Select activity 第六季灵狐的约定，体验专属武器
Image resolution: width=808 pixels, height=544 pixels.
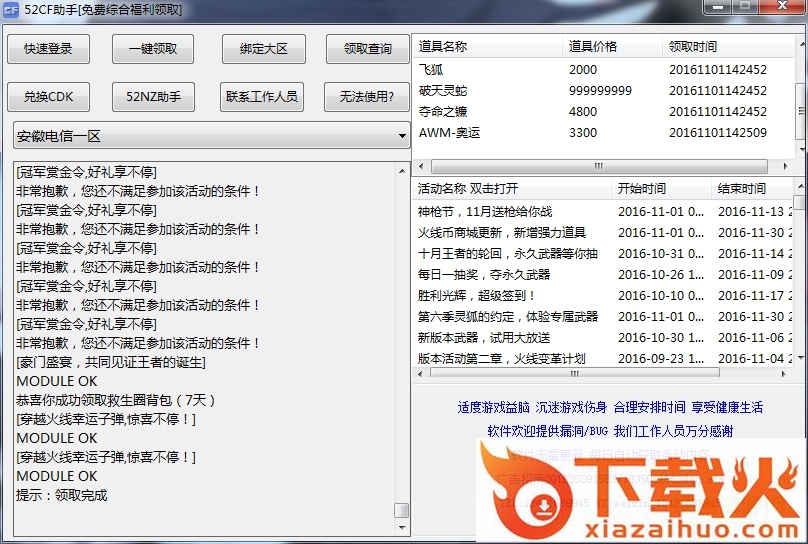tap(603, 317)
